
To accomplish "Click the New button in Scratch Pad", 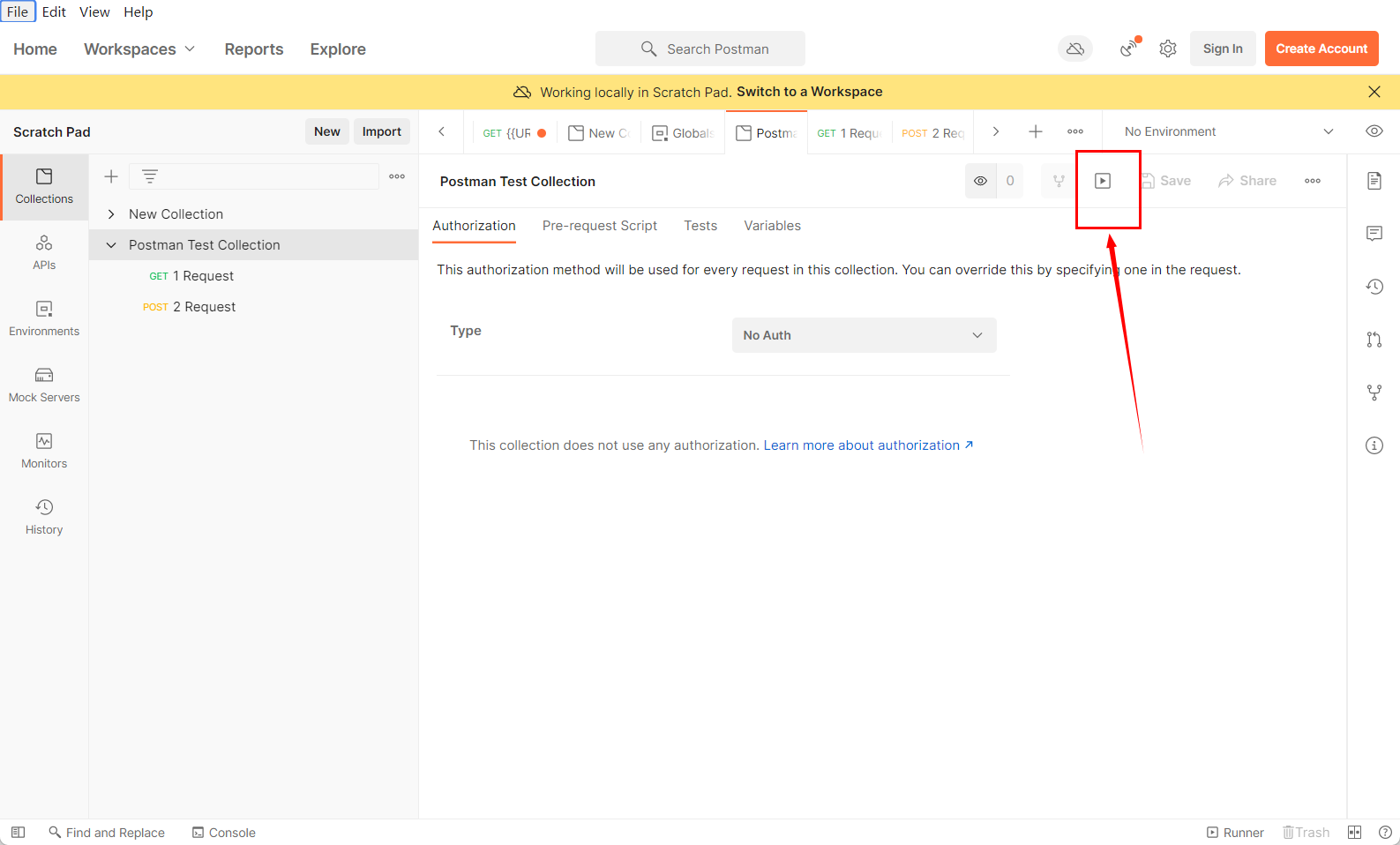I will (x=327, y=131).
